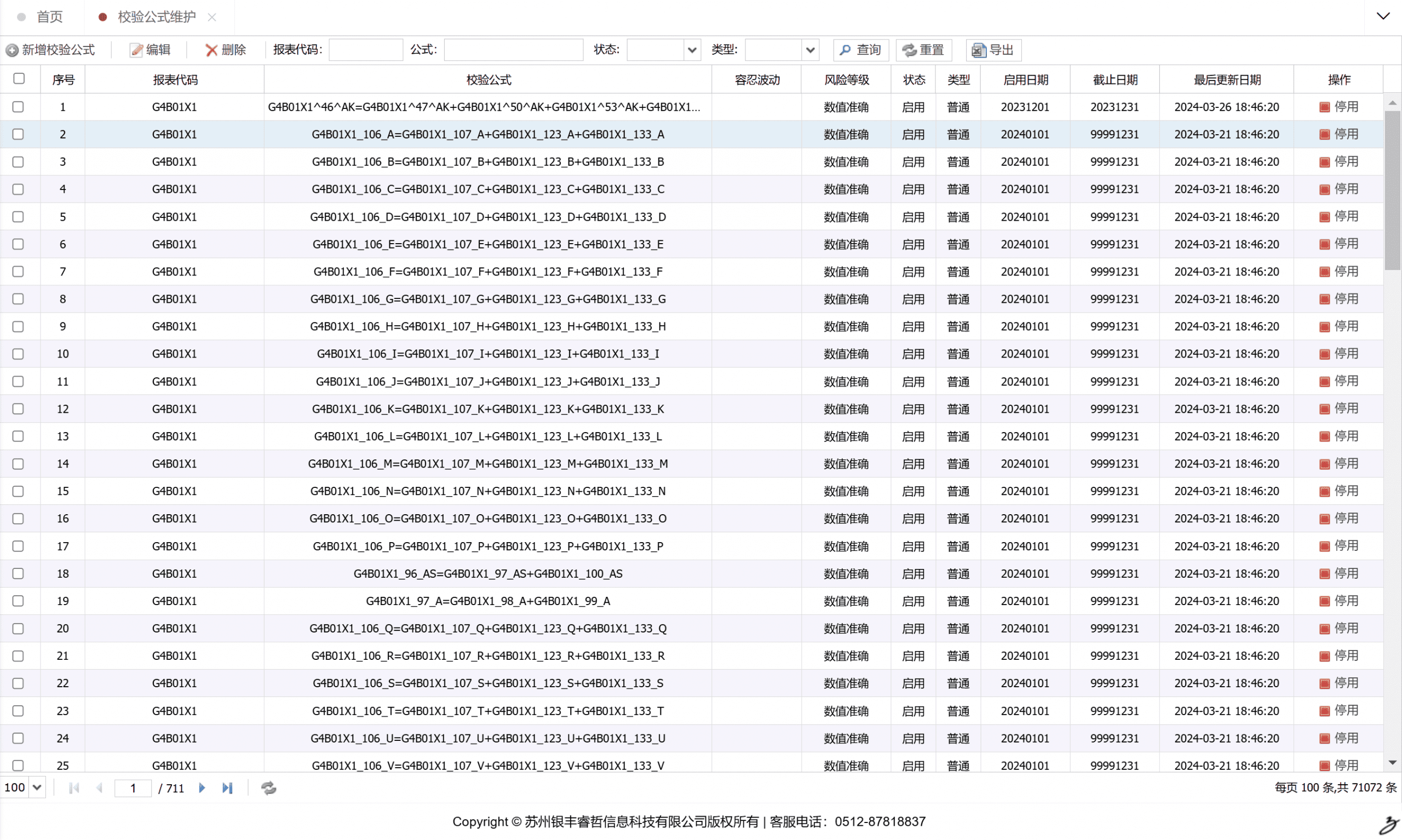Image resolution: width=1402 pixels, height=840 pixels.
Task: Click the 启用日期 column header
Action: (1025, 80)
